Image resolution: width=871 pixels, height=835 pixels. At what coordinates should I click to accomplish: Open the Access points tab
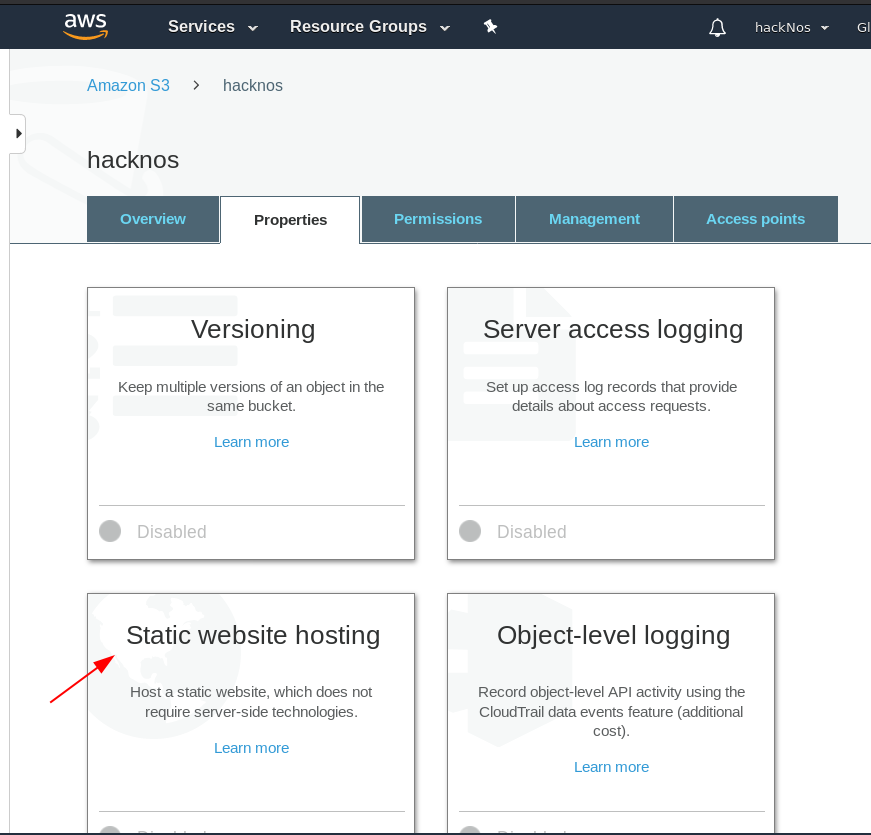coord(755,219)
